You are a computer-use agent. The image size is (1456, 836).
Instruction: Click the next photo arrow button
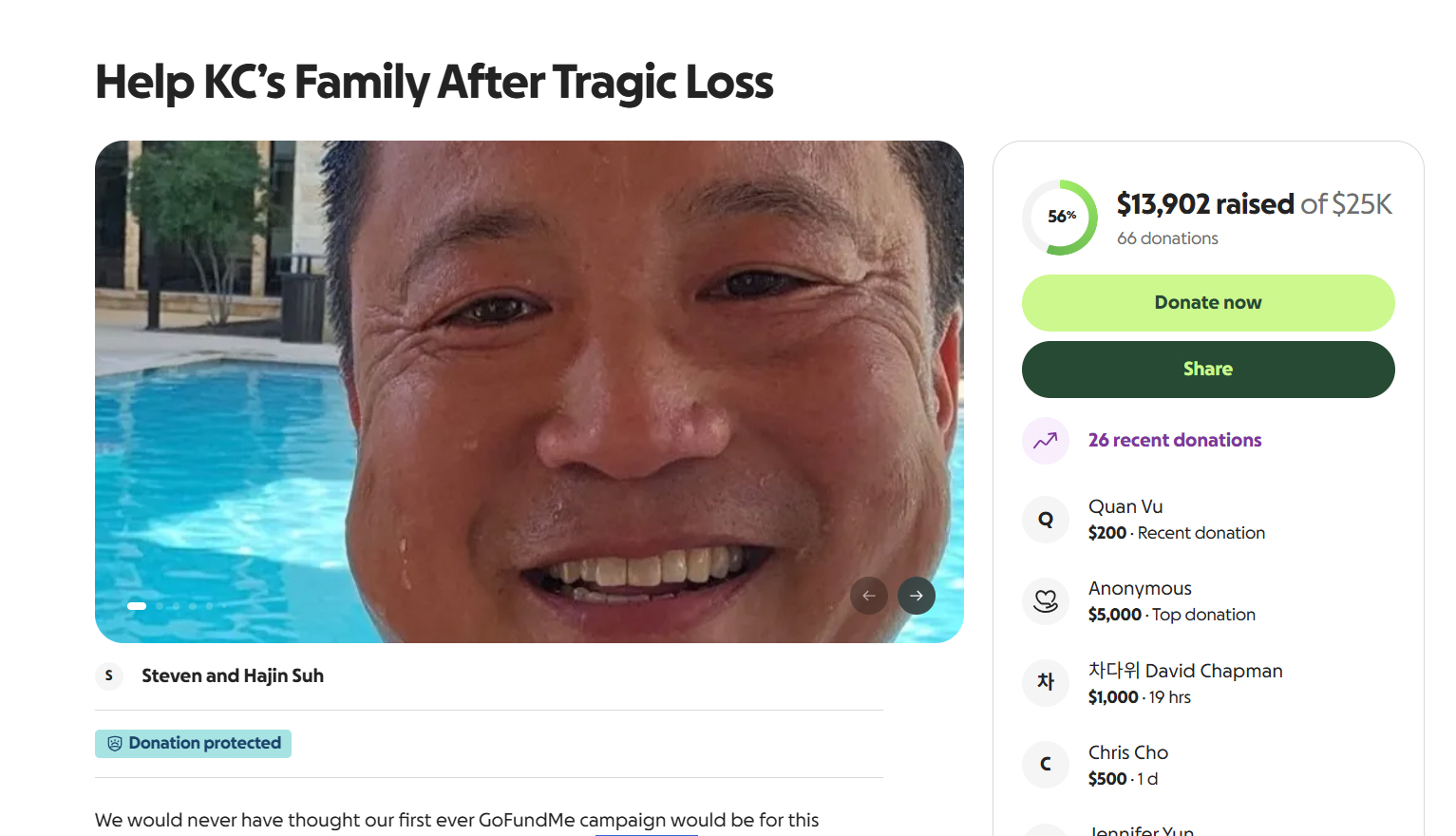917,596
